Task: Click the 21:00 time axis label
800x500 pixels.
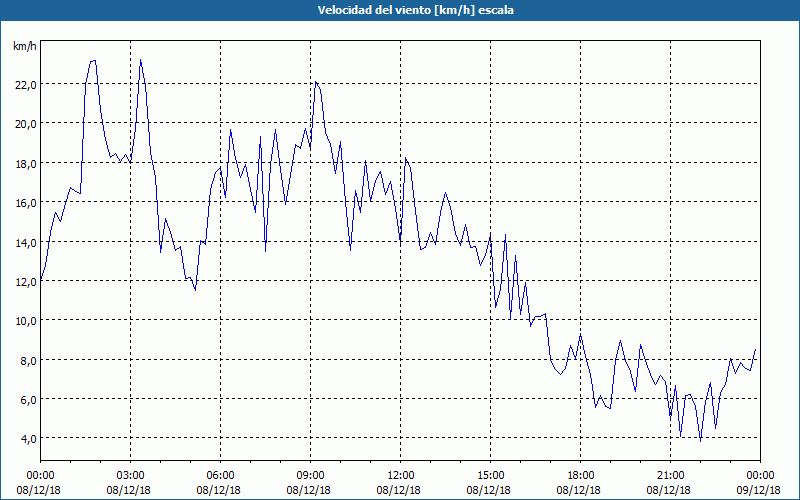Action: (670, 476)
